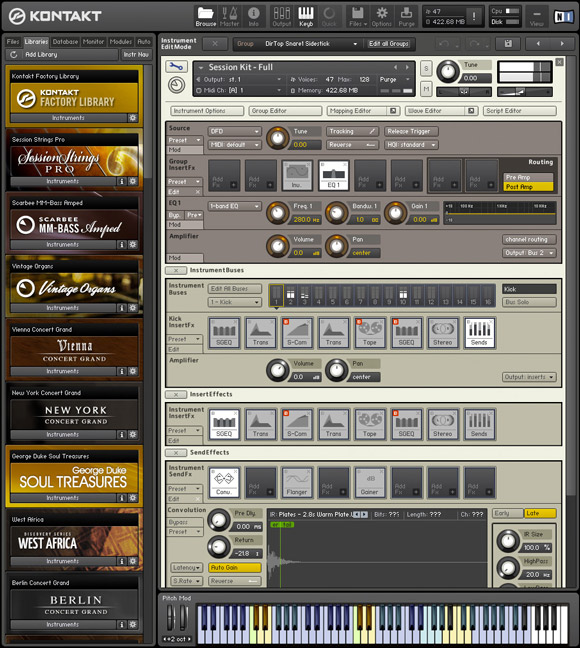Solo the instrument with S button
580x648 pixels.
pos(426,69)
